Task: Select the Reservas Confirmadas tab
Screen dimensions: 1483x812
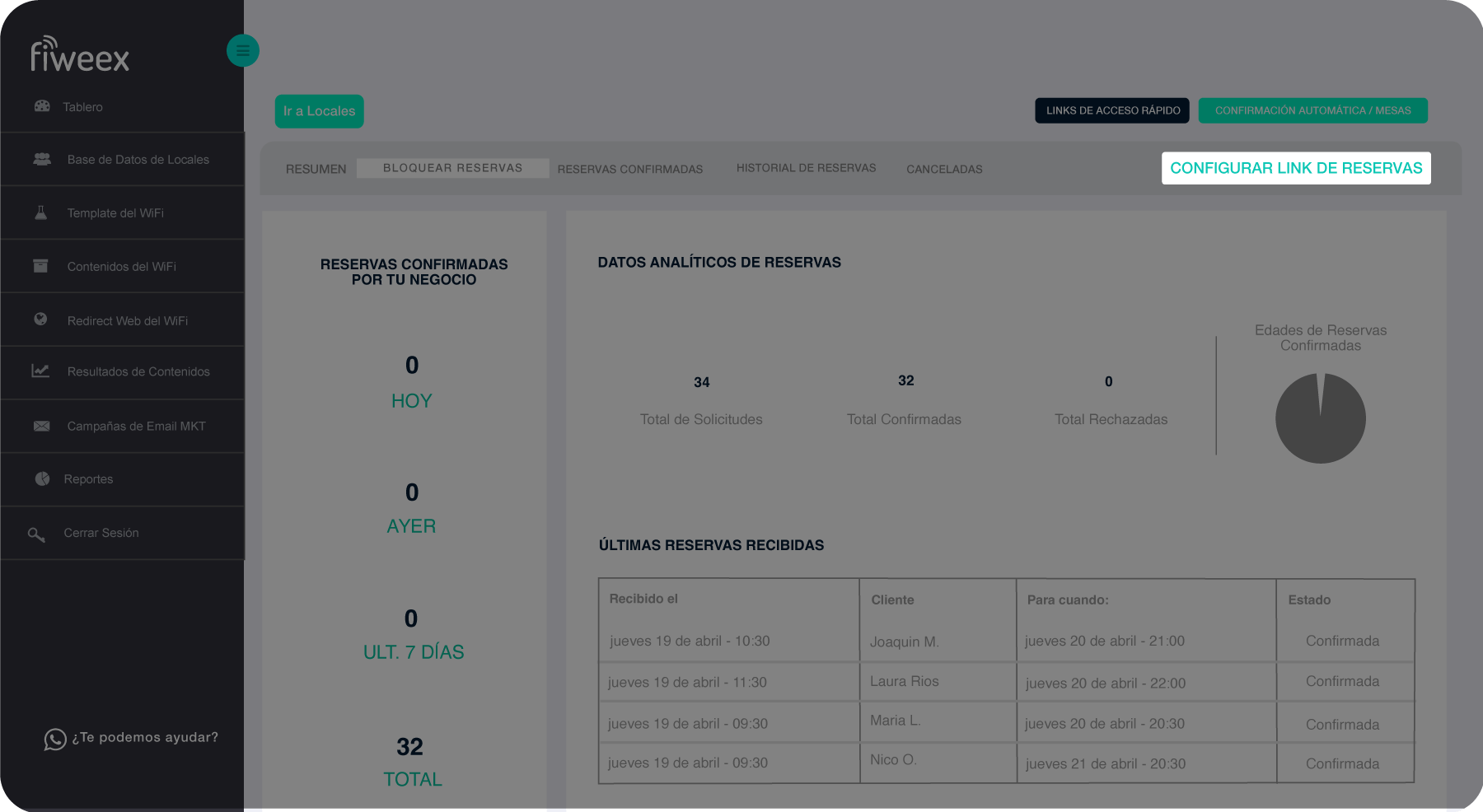Action: point(629,169)
